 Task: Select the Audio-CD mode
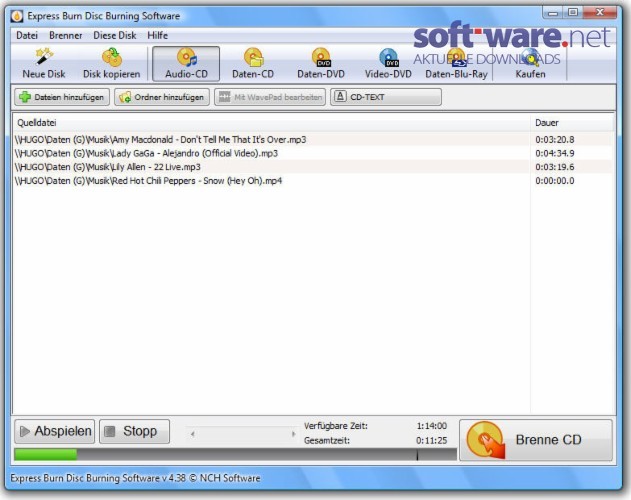[x=186, y=64]
